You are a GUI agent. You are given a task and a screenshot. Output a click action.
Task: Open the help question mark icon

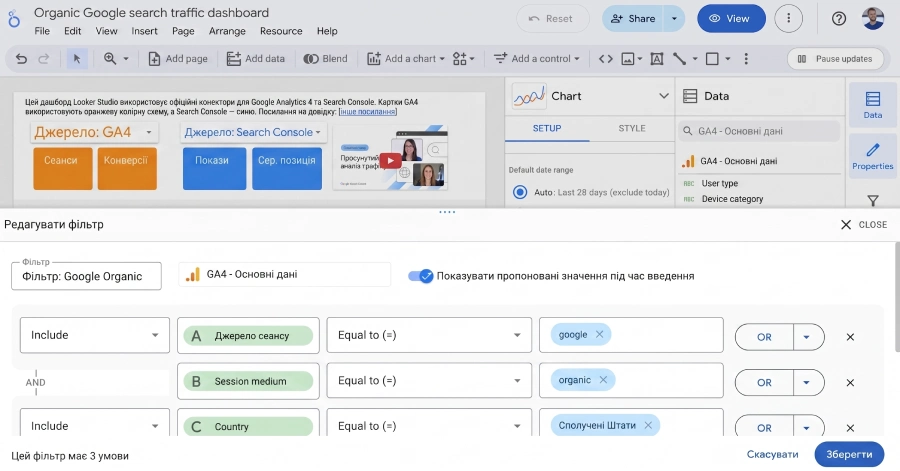pos(839,19)
